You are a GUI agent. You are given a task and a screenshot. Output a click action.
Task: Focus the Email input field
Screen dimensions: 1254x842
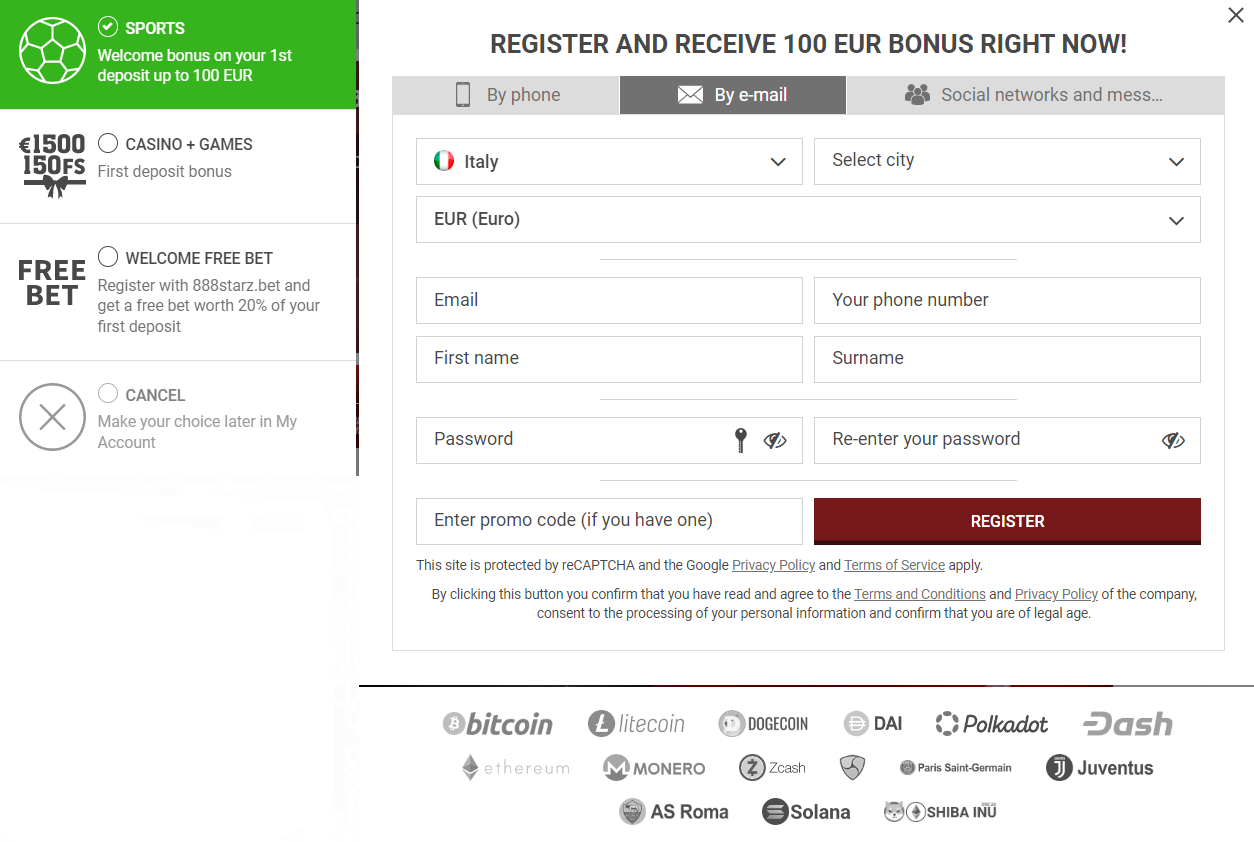pyautogui.click(x=609, y=300)
